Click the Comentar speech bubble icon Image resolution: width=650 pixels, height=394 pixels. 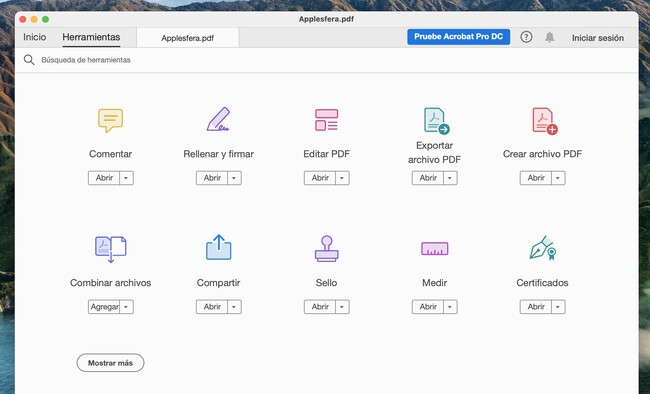[110, 120]
